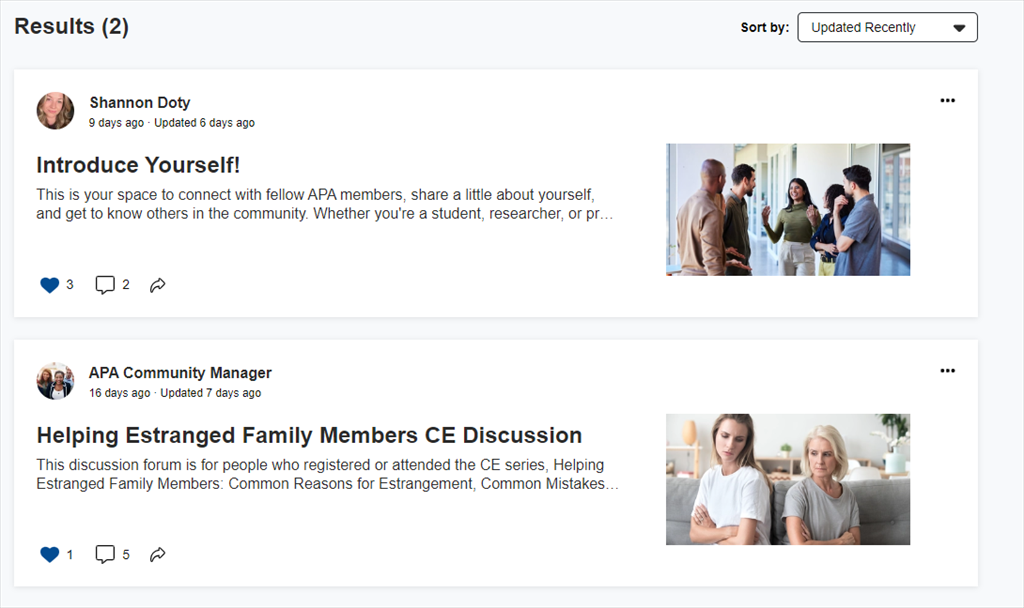Share the Helping Estranged Family Members post
This screenshot has width=1024, height=608.
(157, 553)
